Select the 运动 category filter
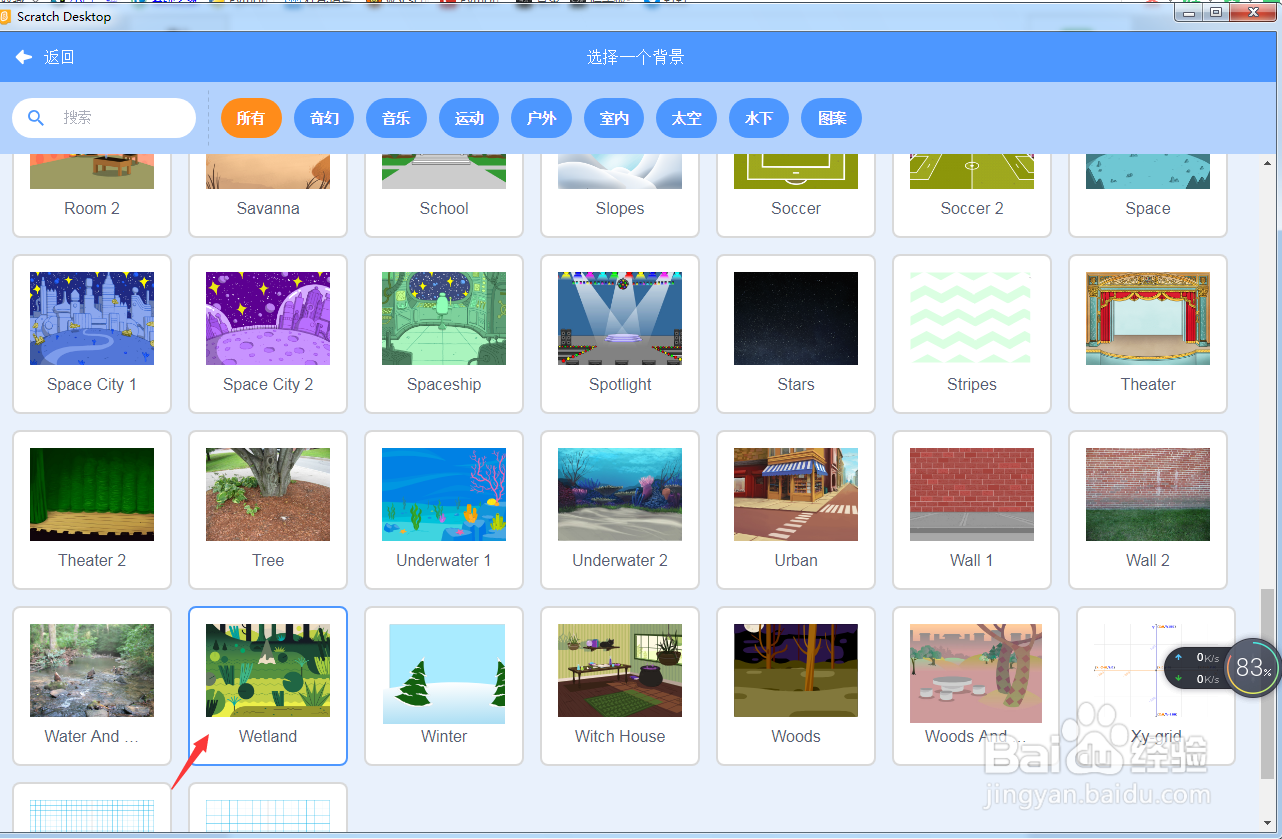Image resolution: width=1282 pixels, height=839 pixels. point(469,118)
